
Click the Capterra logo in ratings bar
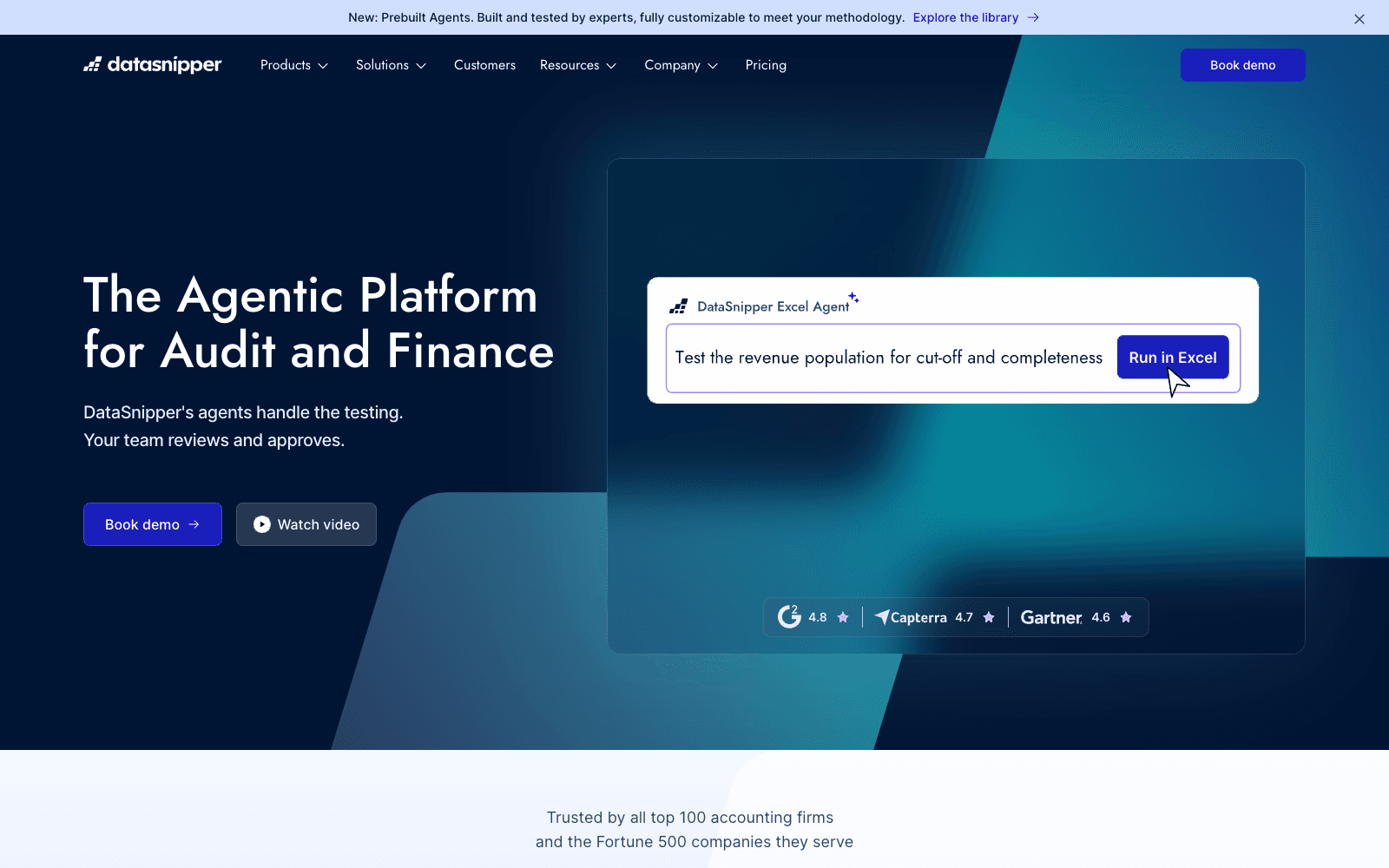pos(911,617)
